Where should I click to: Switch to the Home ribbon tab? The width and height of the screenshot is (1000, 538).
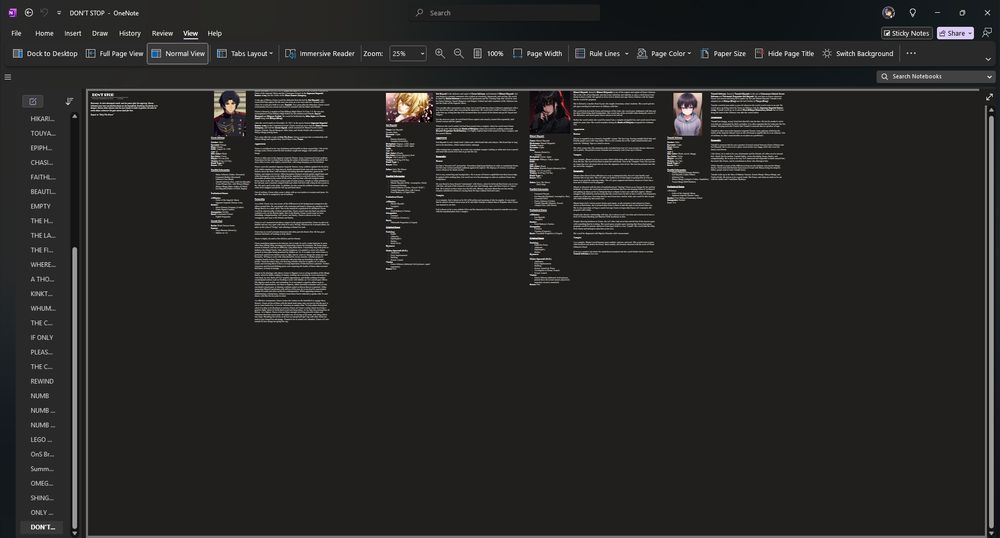coord(44,33)
